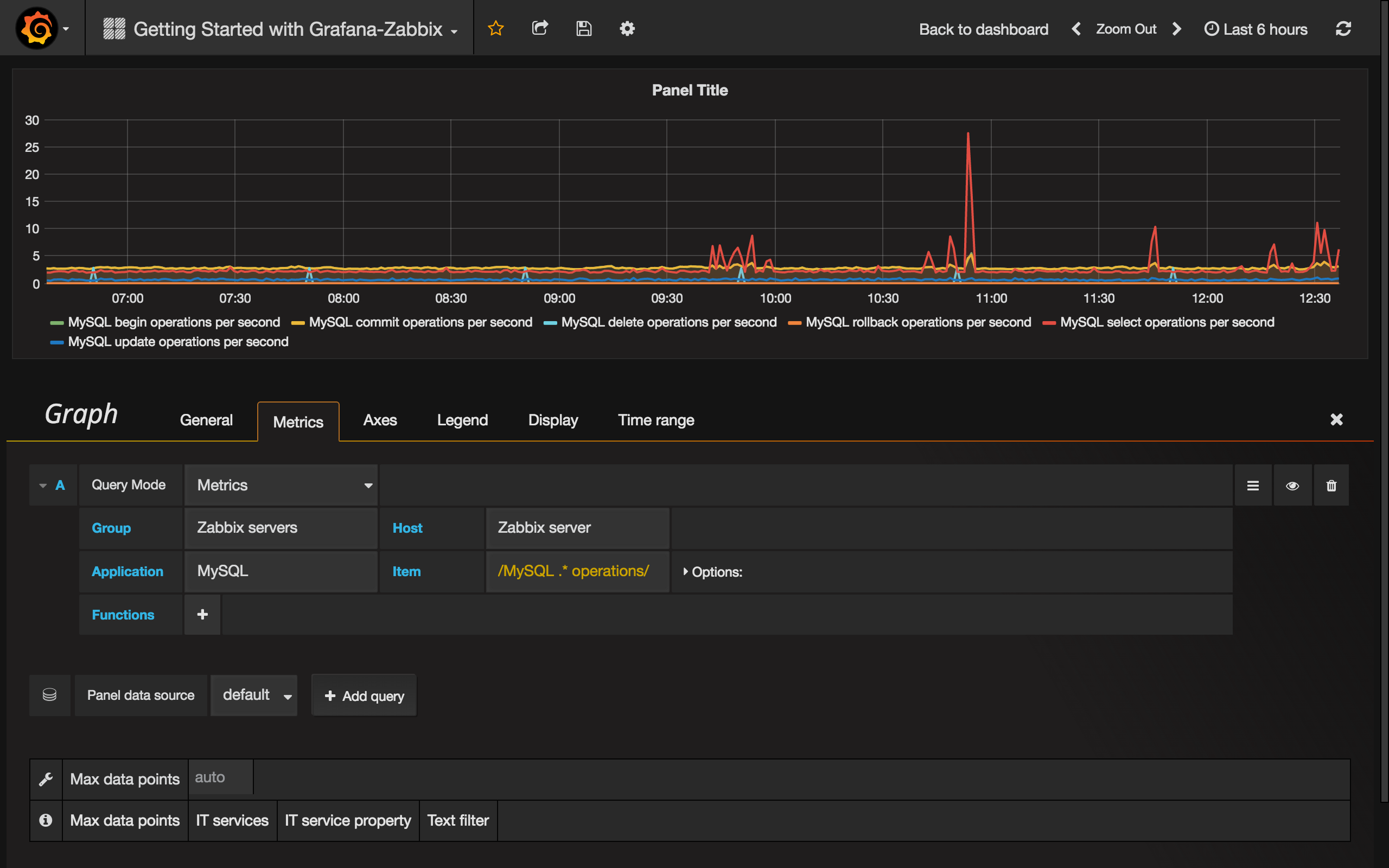Viewport: 1389px width, 868px height.
Task: Toggle MySQL update operations legend series
Action: 178,342
